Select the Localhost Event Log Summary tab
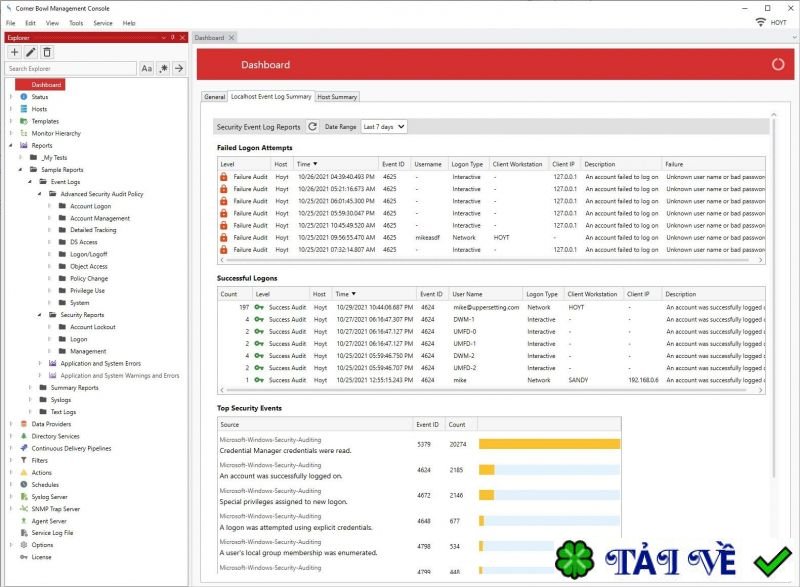Viewport: 800px width, 587px height. tap(269, 97)
